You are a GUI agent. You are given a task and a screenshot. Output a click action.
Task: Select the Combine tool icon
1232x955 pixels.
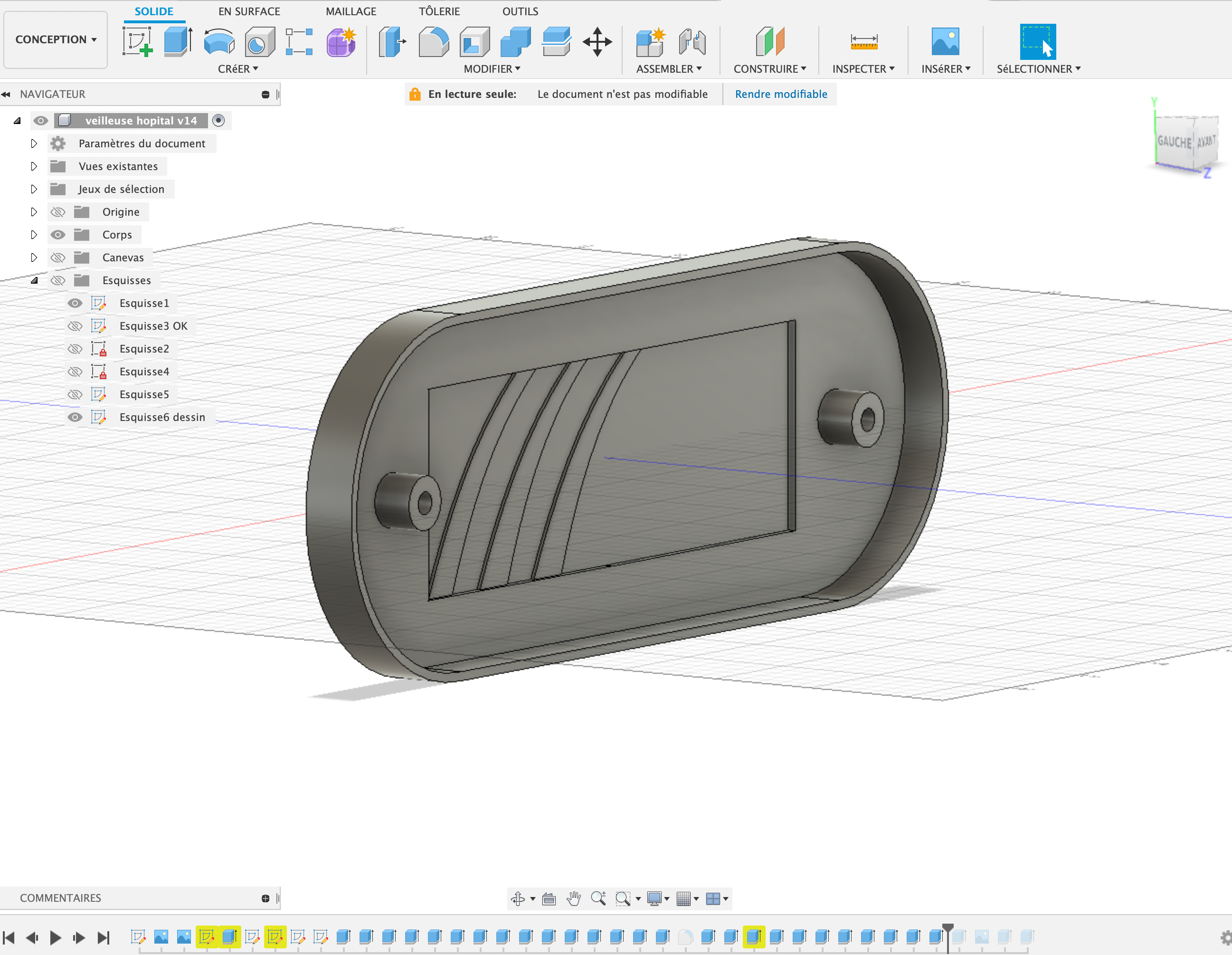[x=516, y=42]
